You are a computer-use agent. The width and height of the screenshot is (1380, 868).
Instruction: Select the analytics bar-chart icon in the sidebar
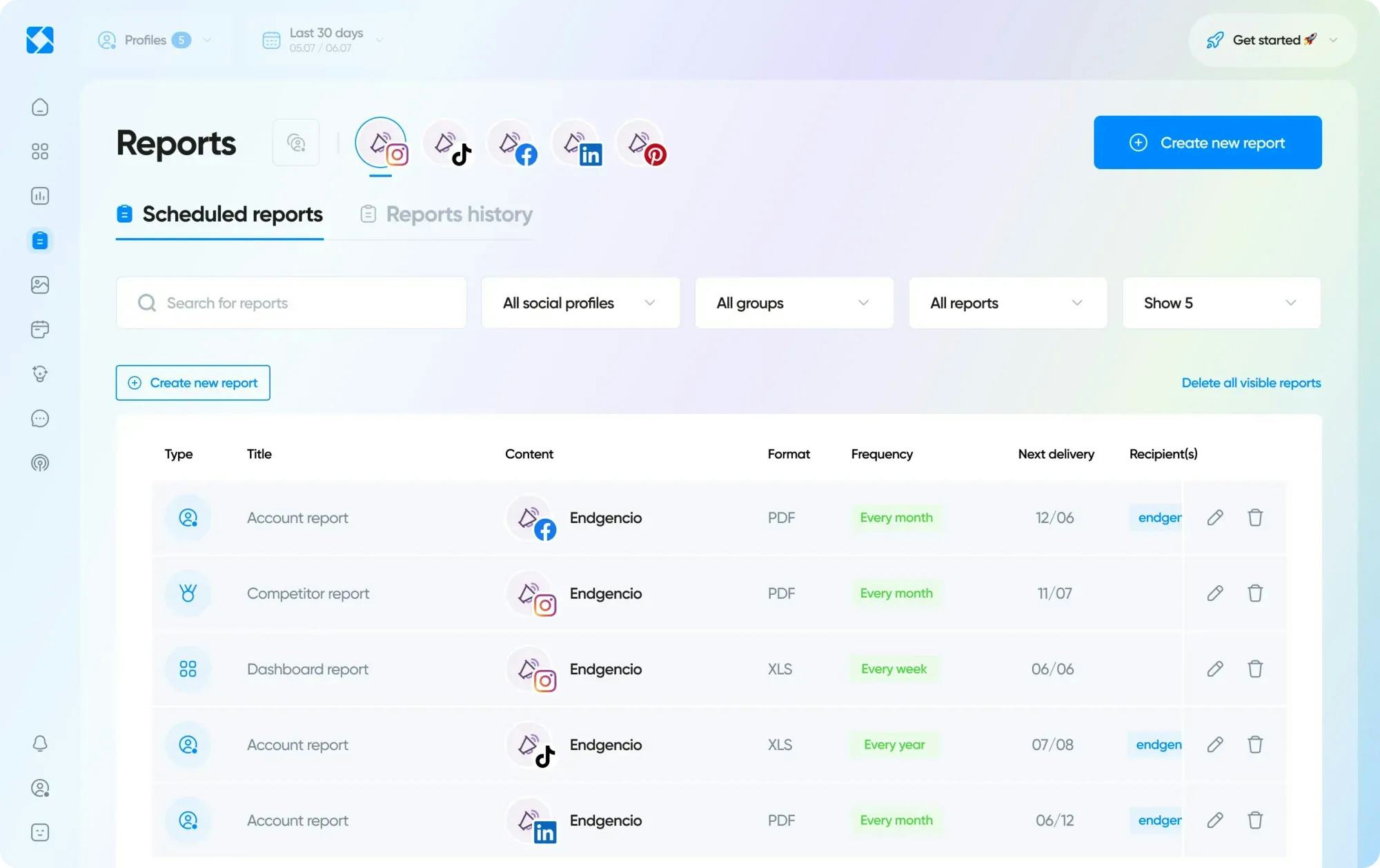(x=39, y=195)
